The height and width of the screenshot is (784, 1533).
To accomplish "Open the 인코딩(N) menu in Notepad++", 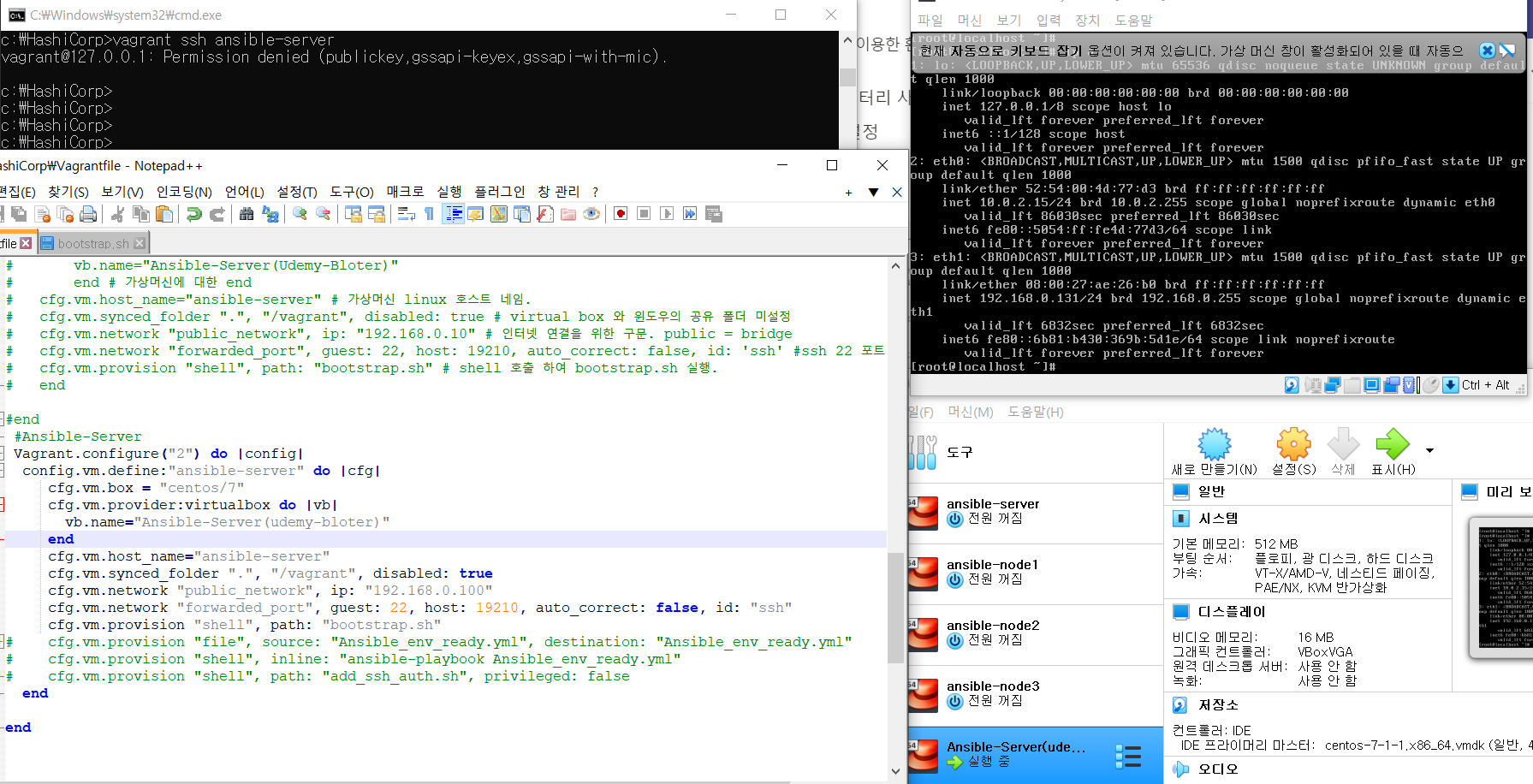I will pos(184,192).
